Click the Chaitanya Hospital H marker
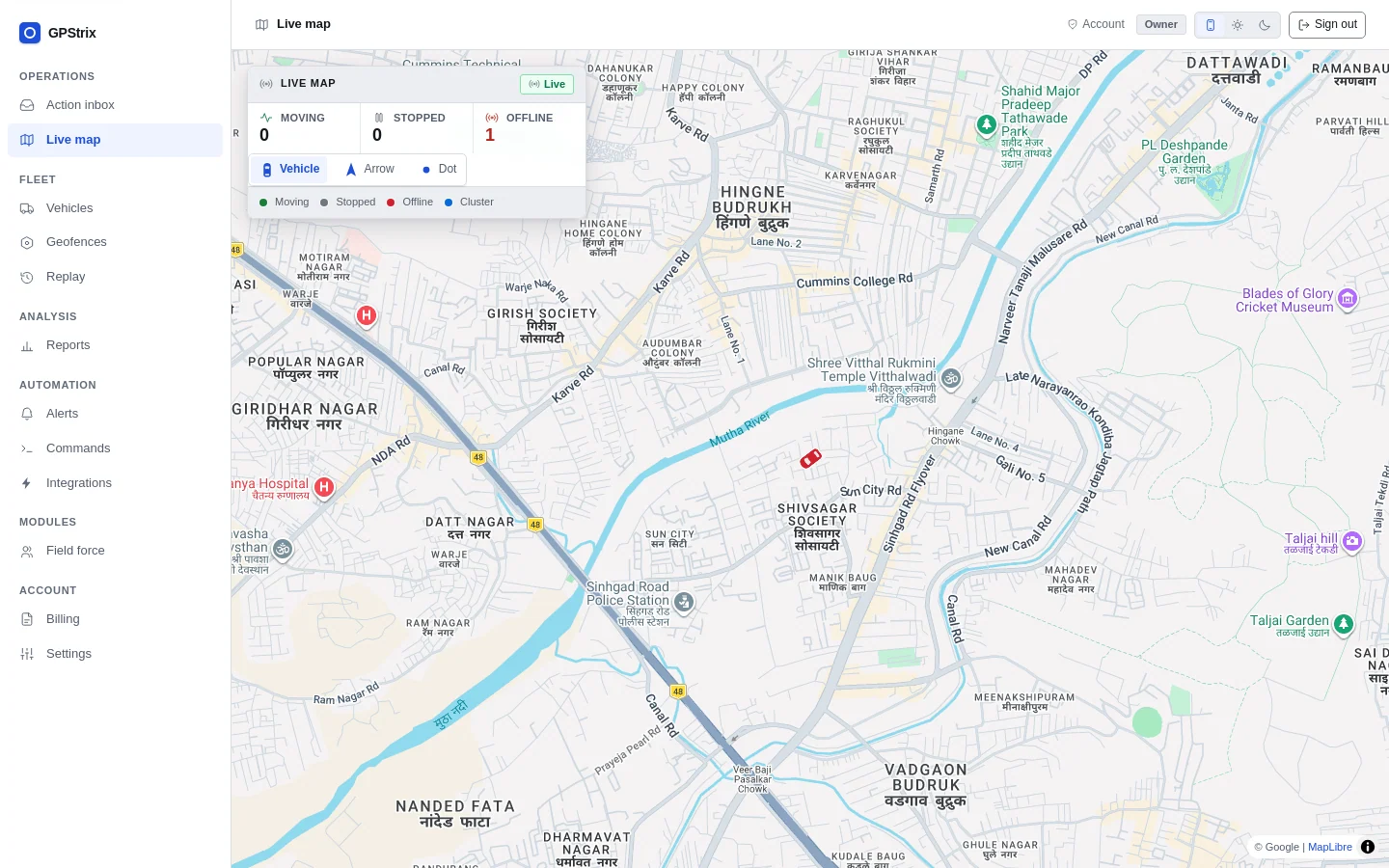This screenshot has width=1389, height=868. click(x=325, y=487)
